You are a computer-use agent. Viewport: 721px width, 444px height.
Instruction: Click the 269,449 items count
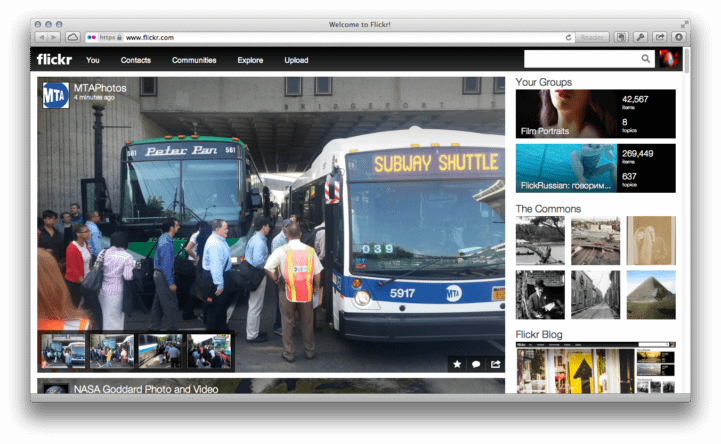click(637, 154)
